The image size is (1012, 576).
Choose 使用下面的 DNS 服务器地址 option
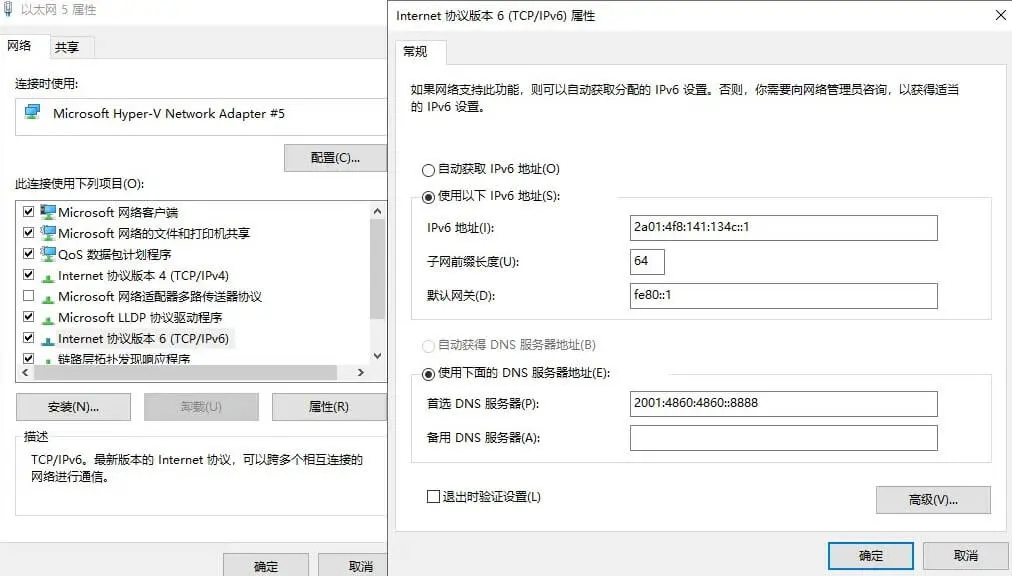tap(429, 374)
